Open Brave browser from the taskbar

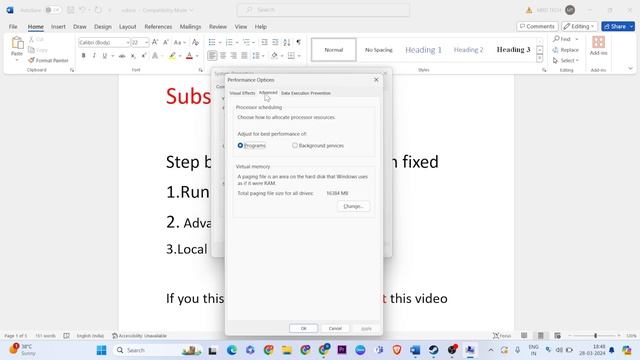[x=397, y=350]
